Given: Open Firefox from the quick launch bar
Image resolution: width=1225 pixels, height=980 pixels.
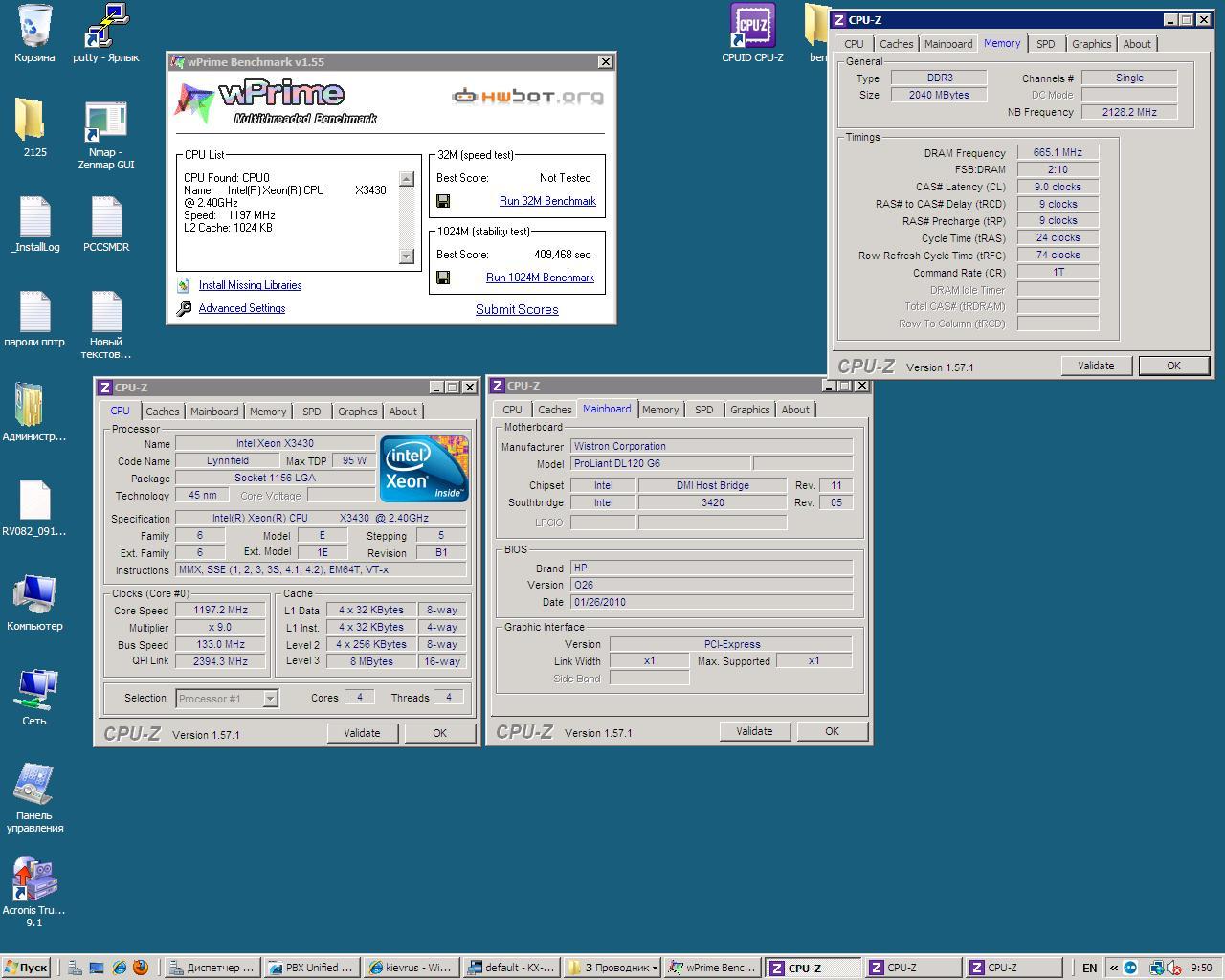Looking at the screenshot, I should [141, 968].
